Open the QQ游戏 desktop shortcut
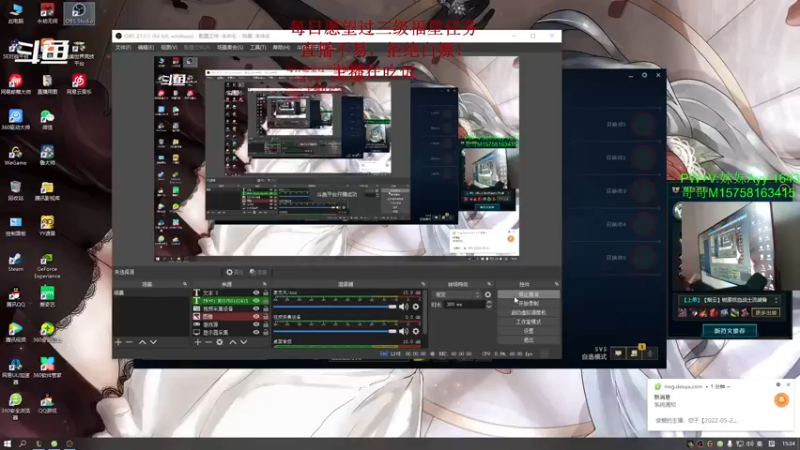 coord(47,403)
